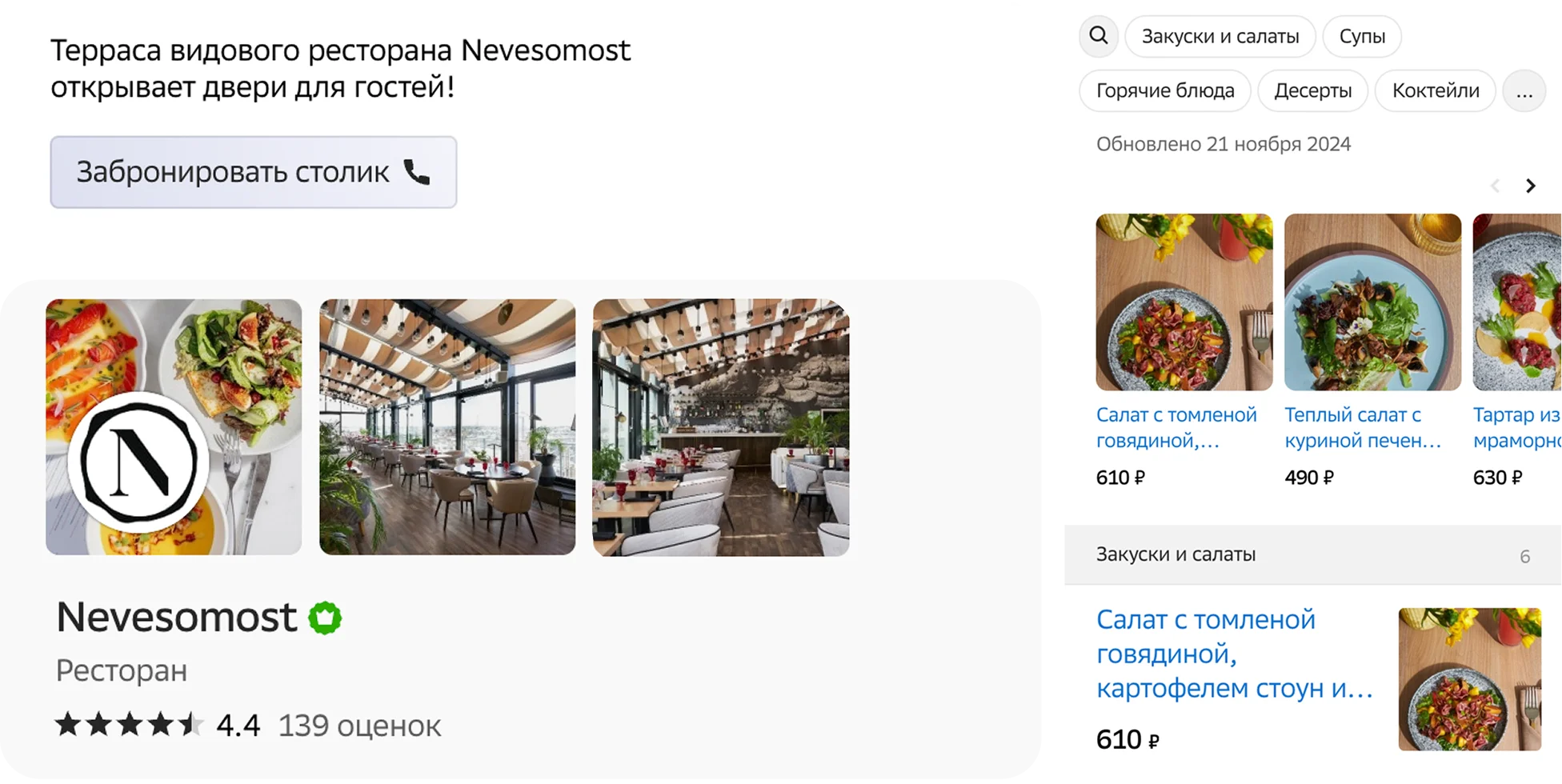This screenshot has height=784, width=1562.
Task: Click the round N logo of the restaurant
Action: click(138, 462)
